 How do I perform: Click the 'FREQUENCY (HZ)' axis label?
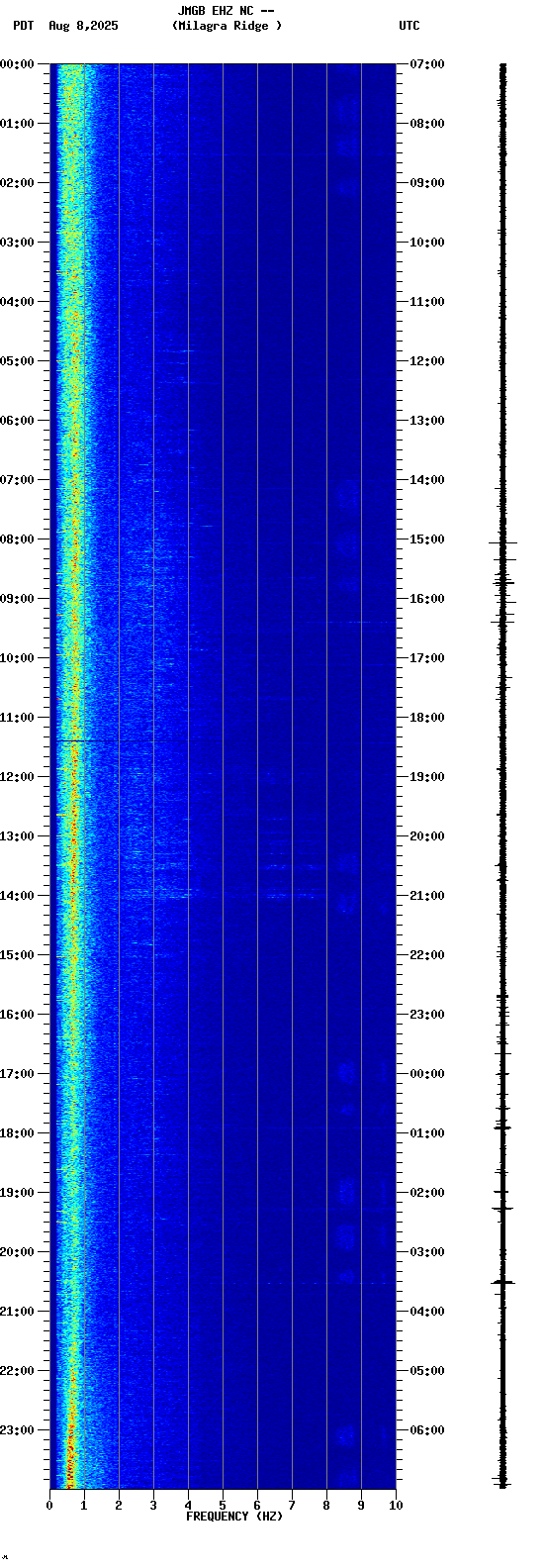coord(234,1517)
